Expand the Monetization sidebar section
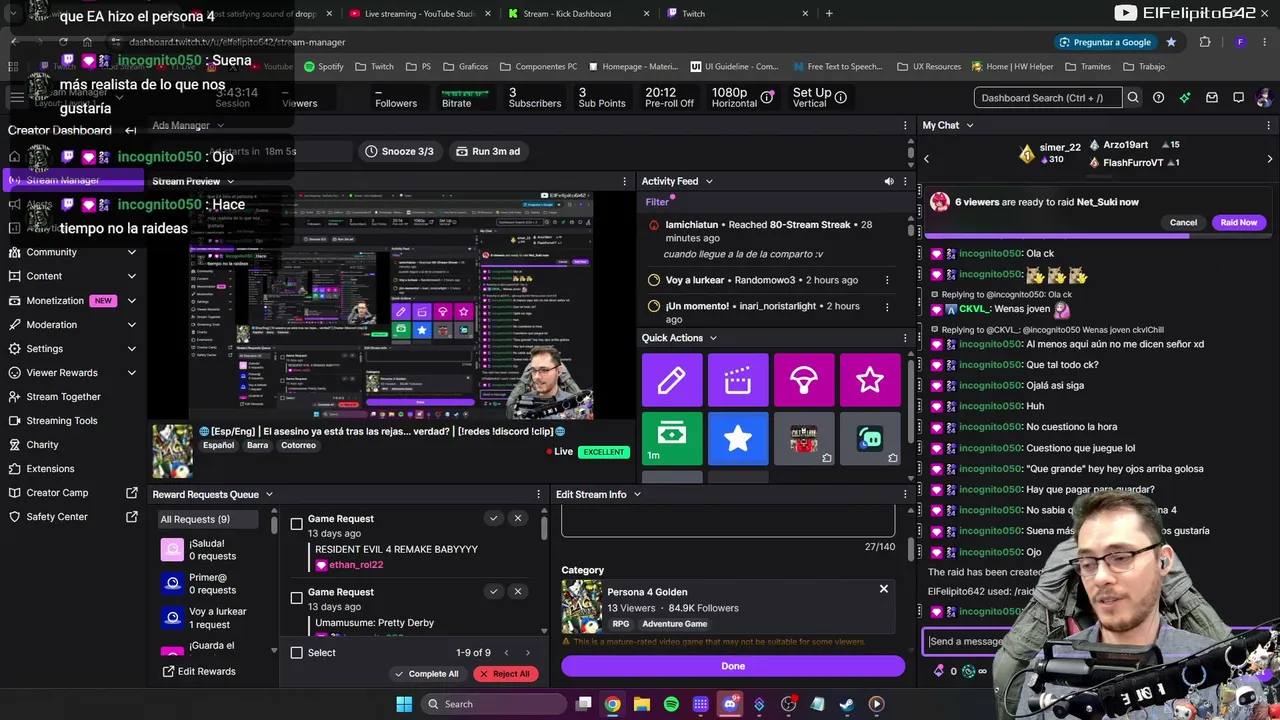This screenshot has width=1280, height=720. [132, 300]
